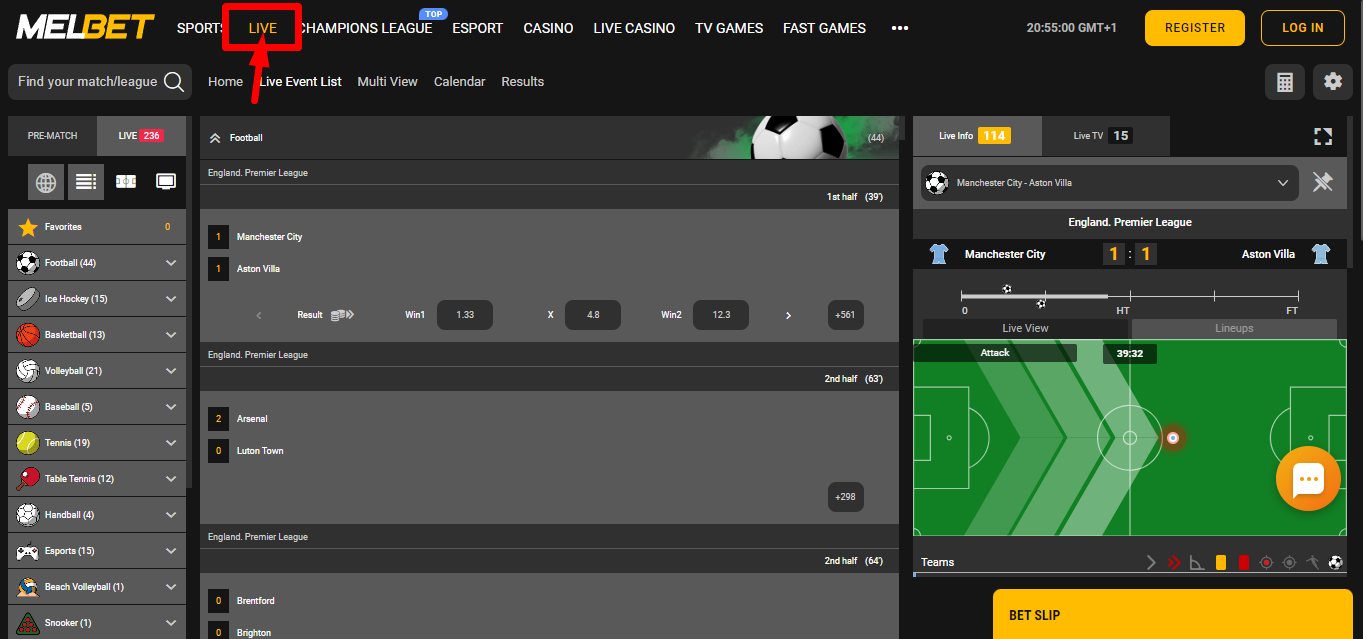Select draw odds 4.8
The width and height of the screenshot is (1363, 639).
tap(593, 315)
